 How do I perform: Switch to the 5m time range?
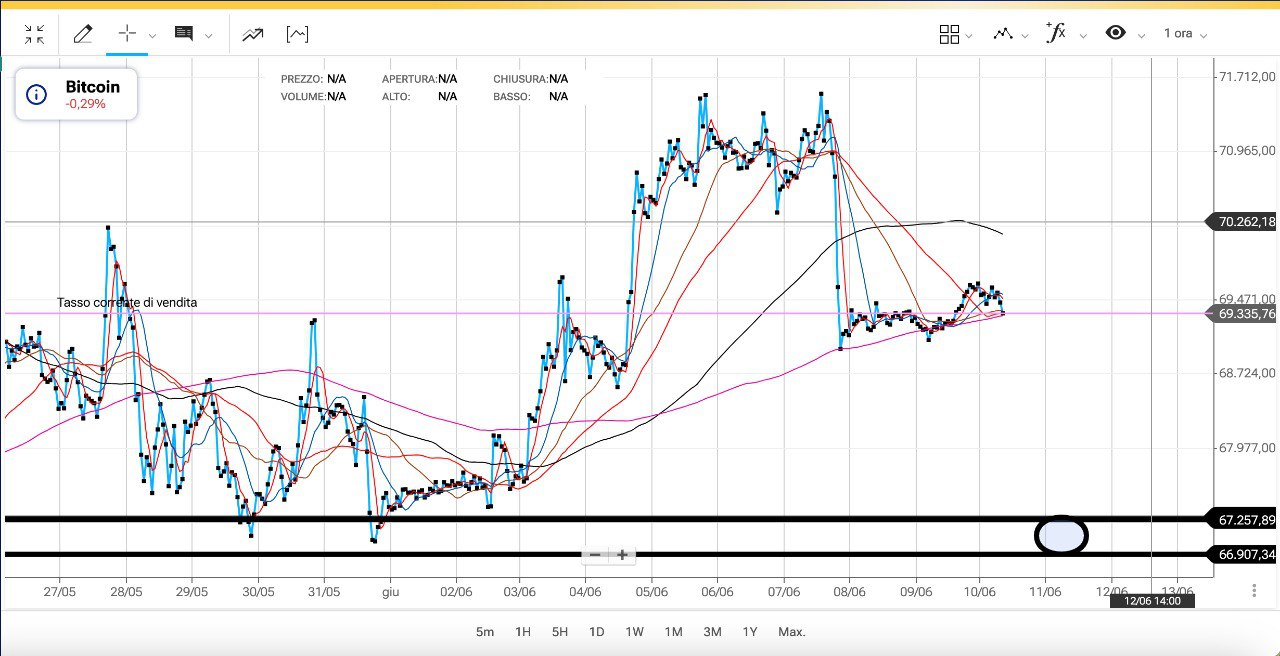pyautogui.click(x=485, y=632)
